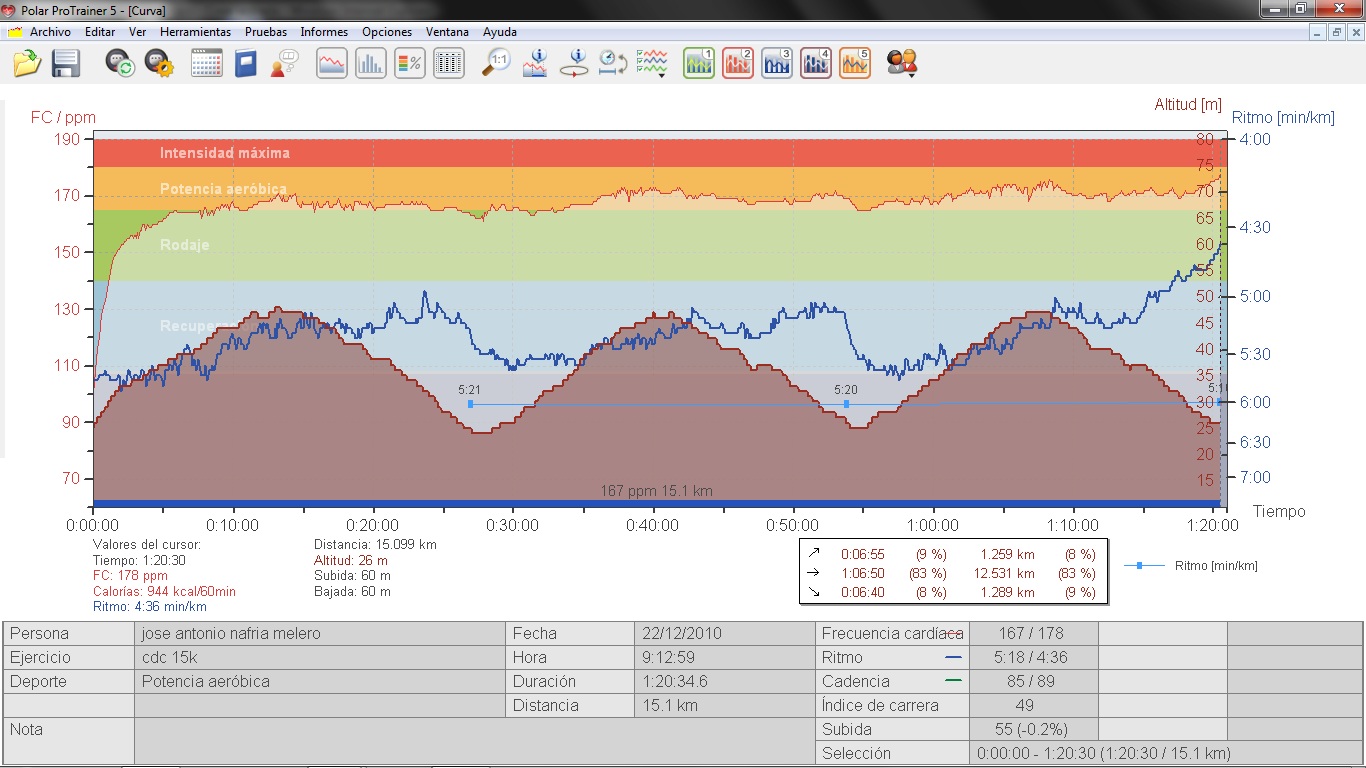The height and width of the screenshot is (768, 1366).
Task: Expand the users icon dropdown in toolbar
Action: [x=902, y=64]
